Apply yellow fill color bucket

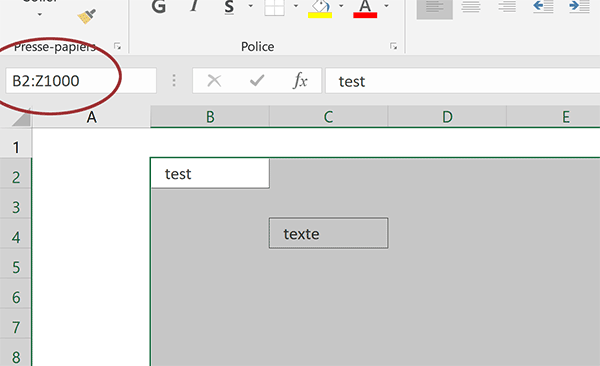320,8
